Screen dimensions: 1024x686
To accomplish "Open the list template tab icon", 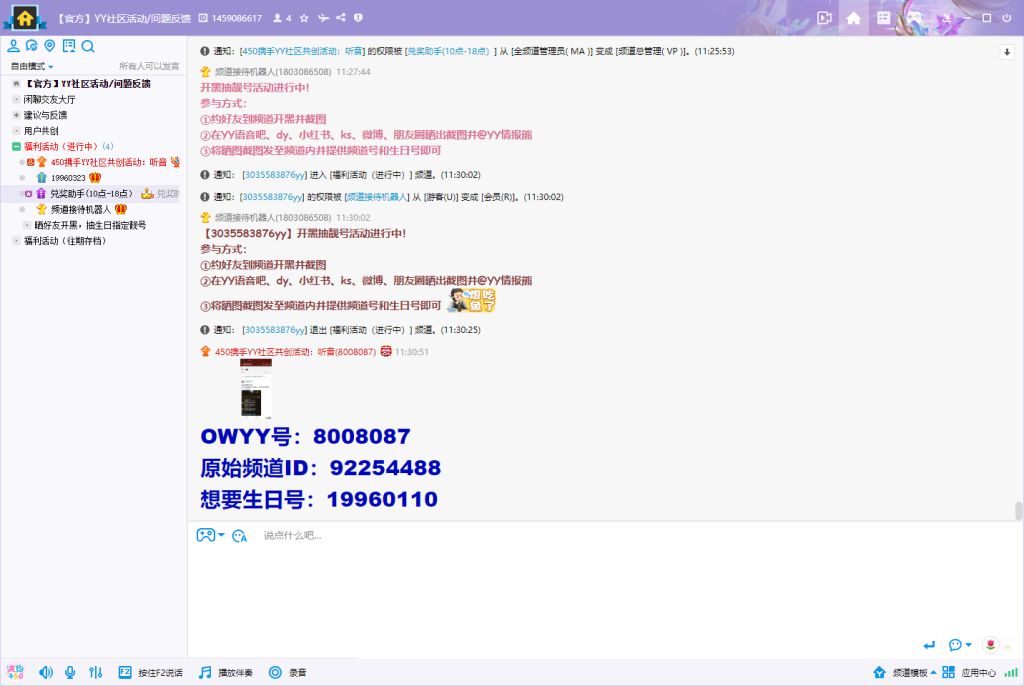I will point(884,18).
